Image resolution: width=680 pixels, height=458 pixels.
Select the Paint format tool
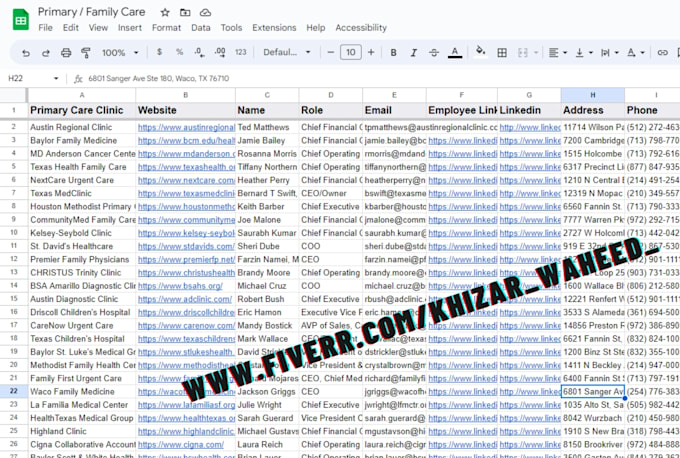[86, 53]
